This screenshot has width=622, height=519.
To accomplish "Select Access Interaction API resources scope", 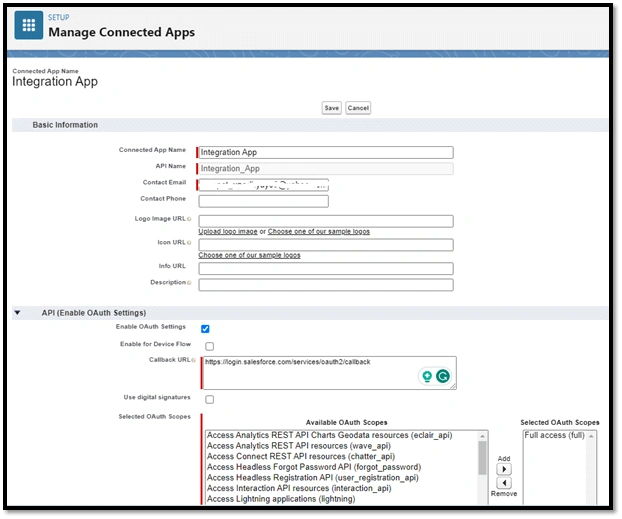I will [x=299, y=488].
